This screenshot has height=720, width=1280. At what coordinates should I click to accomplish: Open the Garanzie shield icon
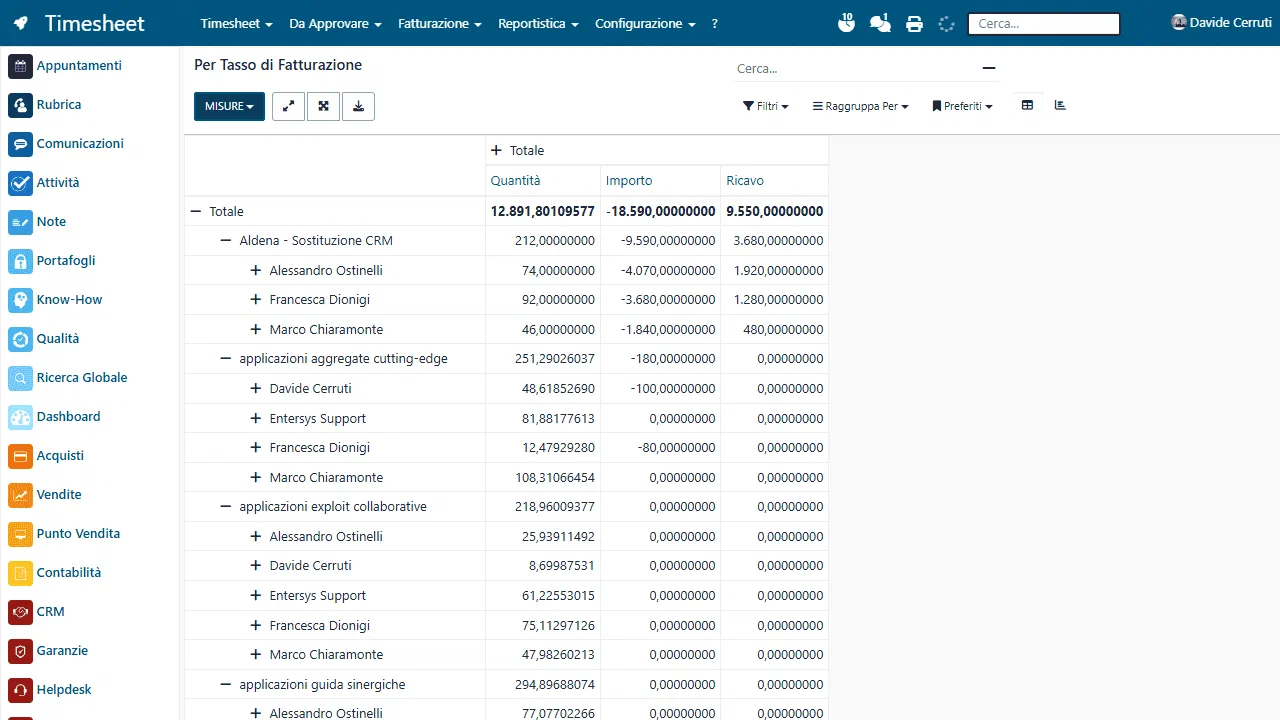20,651
